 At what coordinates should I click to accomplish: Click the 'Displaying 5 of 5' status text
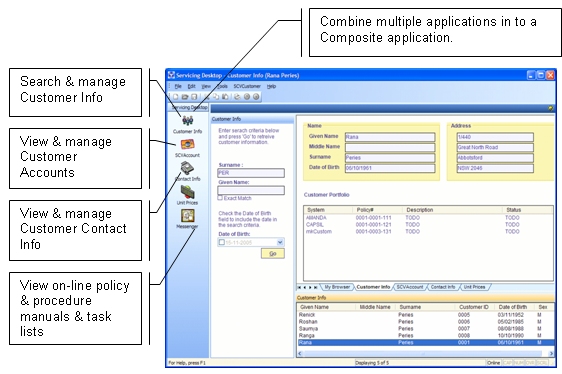point(372,363)
